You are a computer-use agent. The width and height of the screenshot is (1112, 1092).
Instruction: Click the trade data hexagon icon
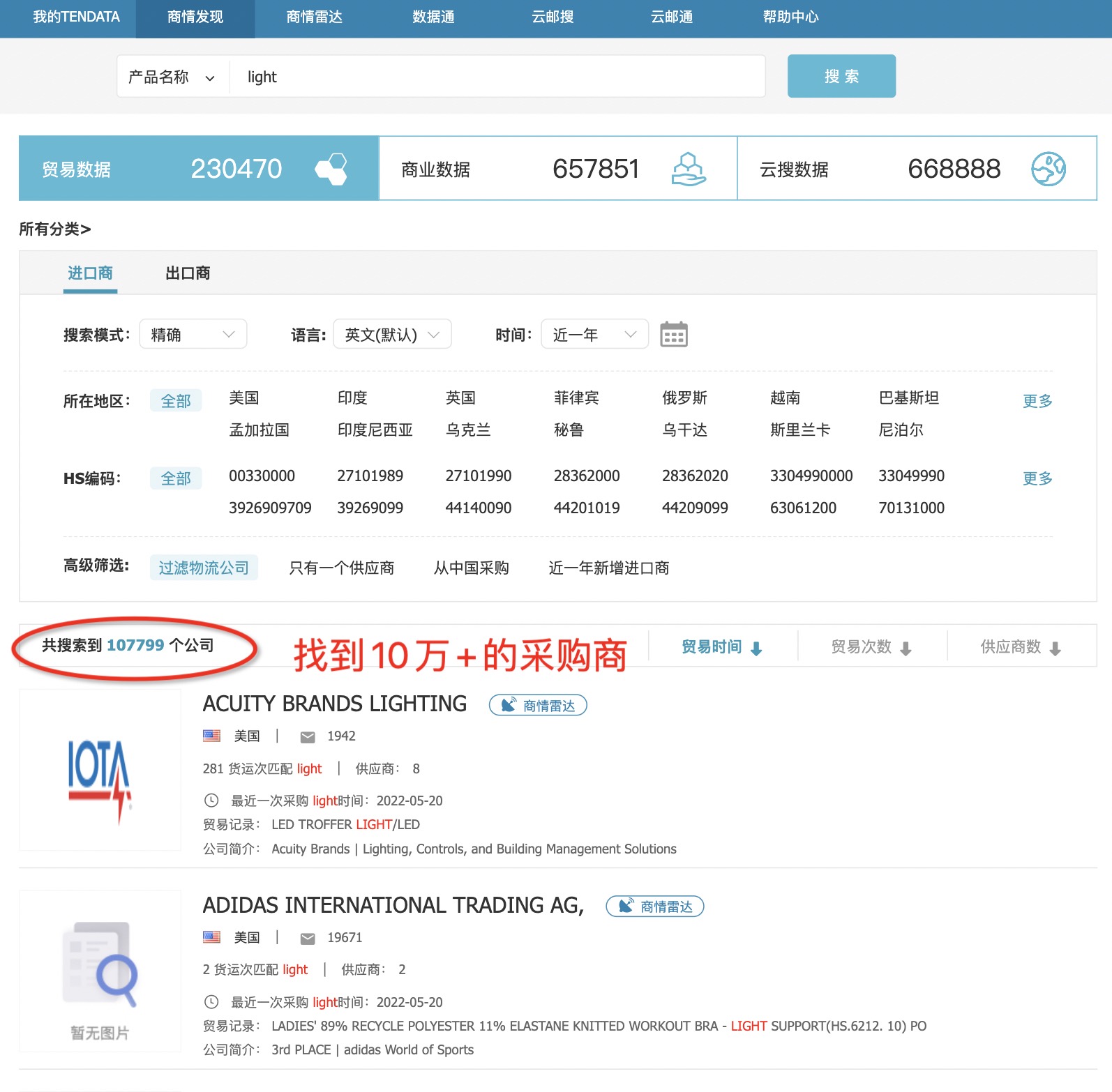331,169
